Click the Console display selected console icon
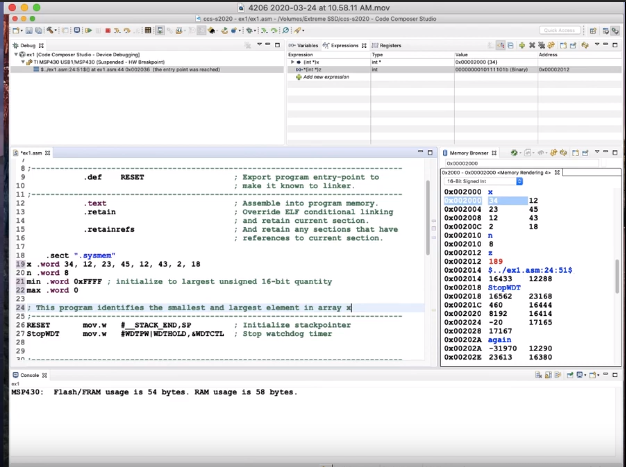The height and width of the screenshot is (467, 626). (x=580, y=375)
